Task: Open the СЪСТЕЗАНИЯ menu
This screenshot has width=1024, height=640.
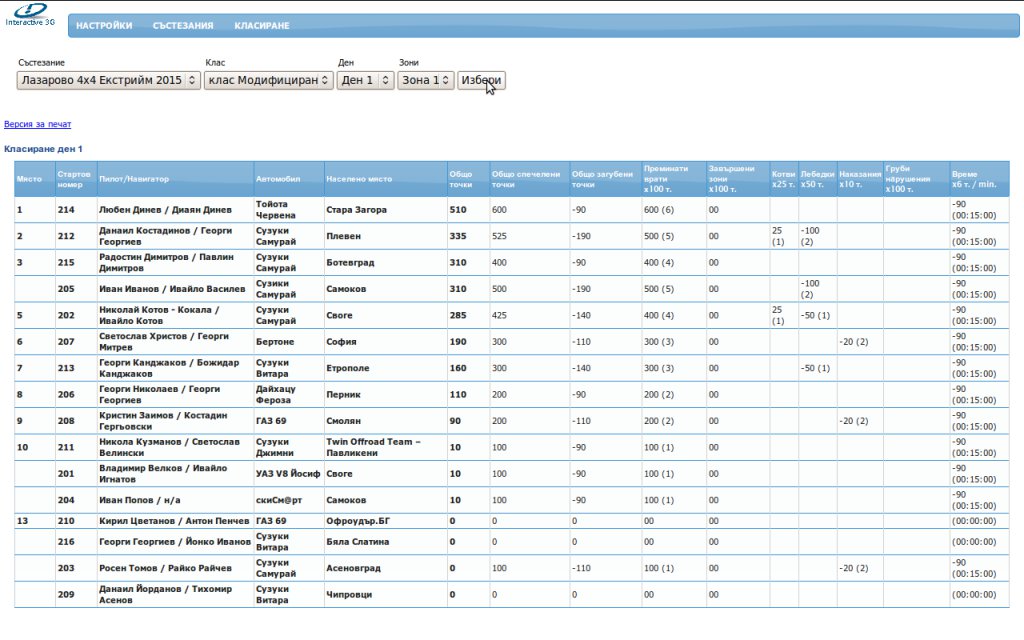Action: [x=183, y=26]
